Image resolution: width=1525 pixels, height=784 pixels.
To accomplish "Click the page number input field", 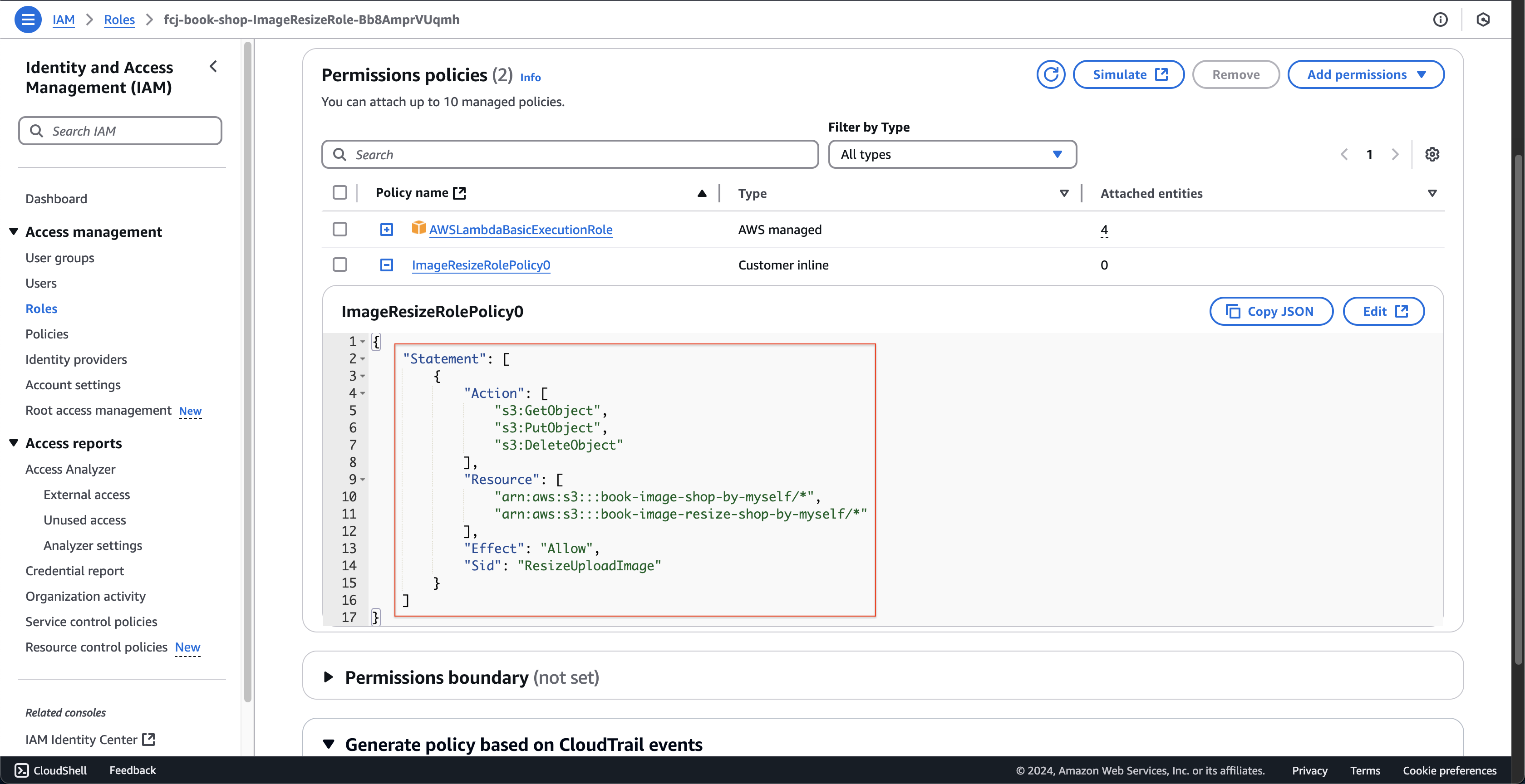I will (x=1369, y=154).
